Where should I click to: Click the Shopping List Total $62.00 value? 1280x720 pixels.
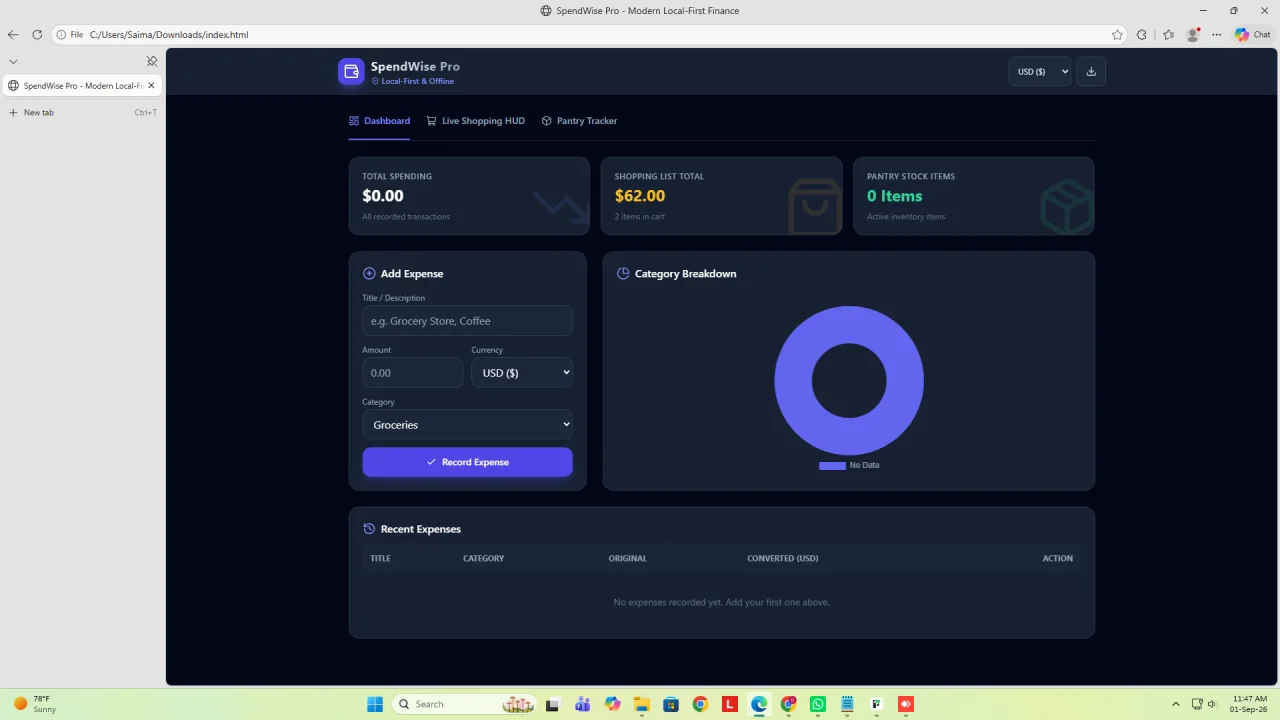[640, 196]
